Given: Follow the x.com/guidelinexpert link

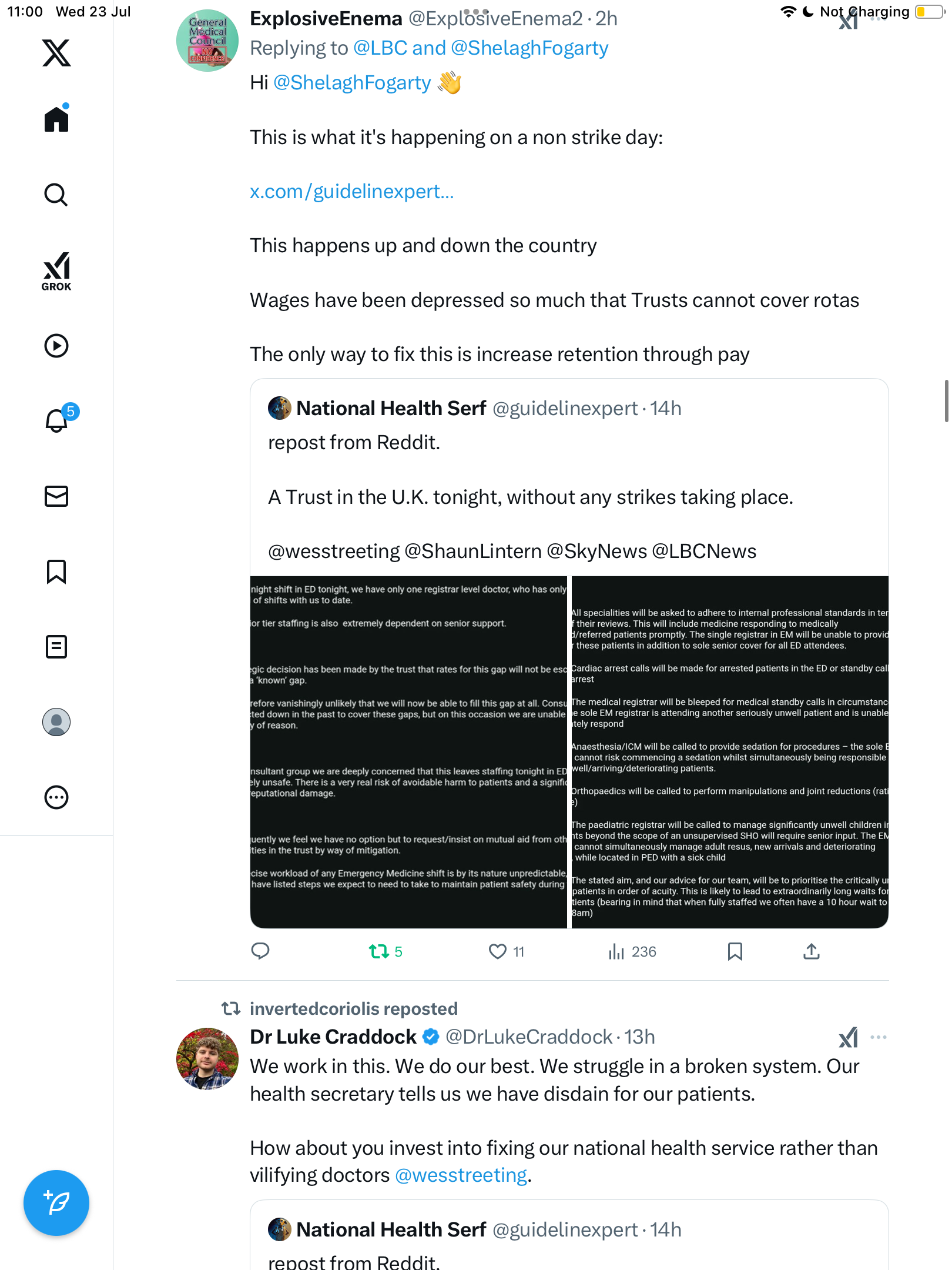Looking at the screenshot, I should [352, 192].
